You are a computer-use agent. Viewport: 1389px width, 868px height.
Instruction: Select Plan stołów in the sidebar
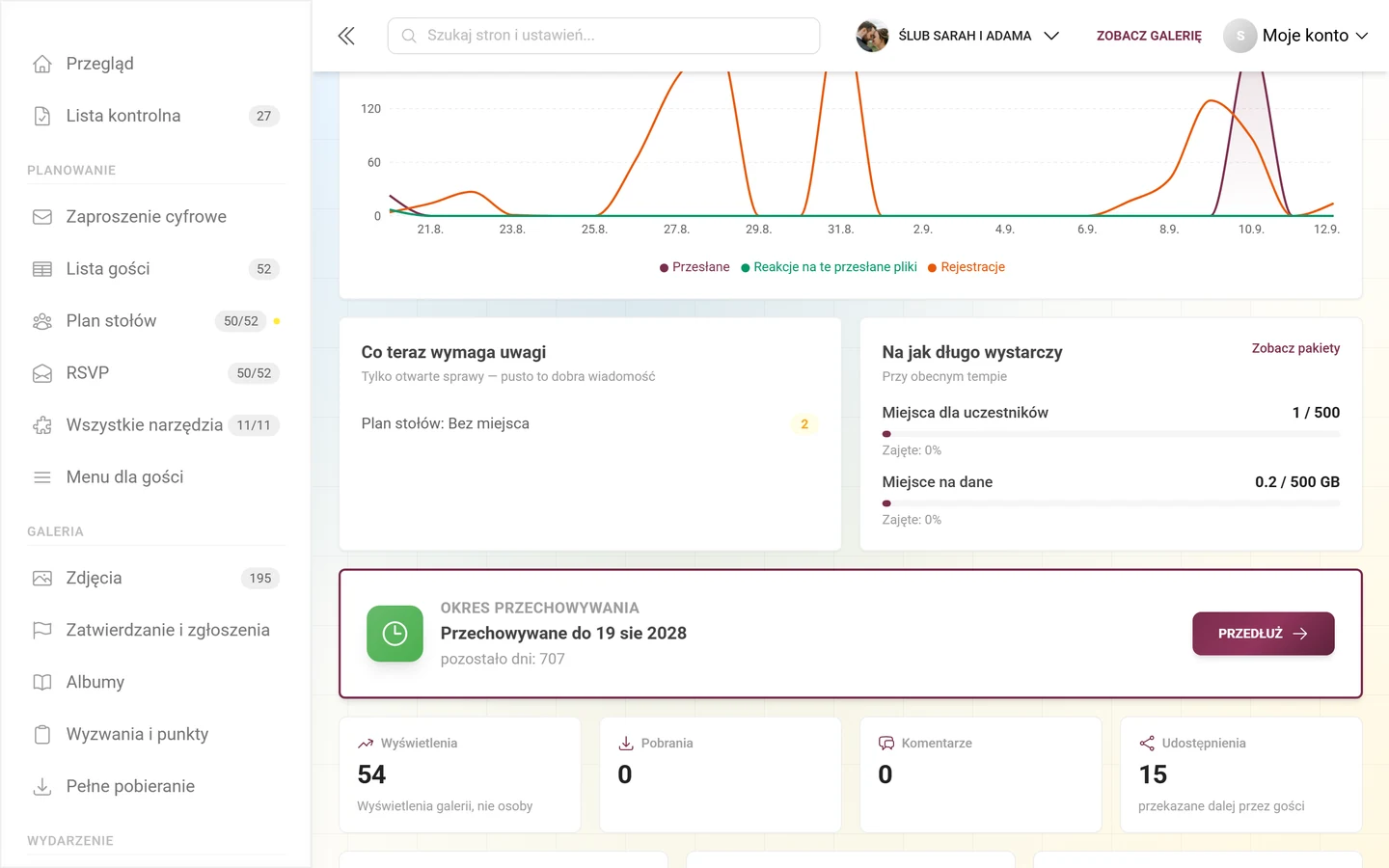point(156,321)
